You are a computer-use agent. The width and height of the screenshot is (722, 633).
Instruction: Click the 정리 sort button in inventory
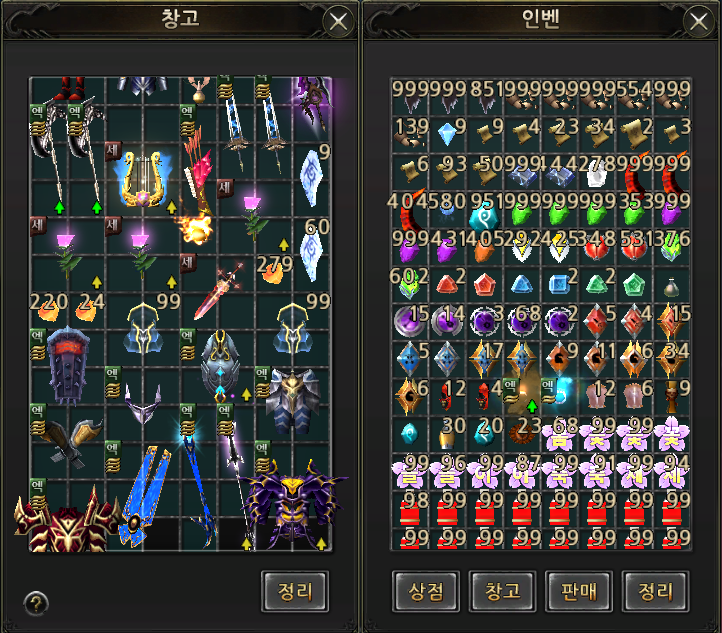[655, 592]
